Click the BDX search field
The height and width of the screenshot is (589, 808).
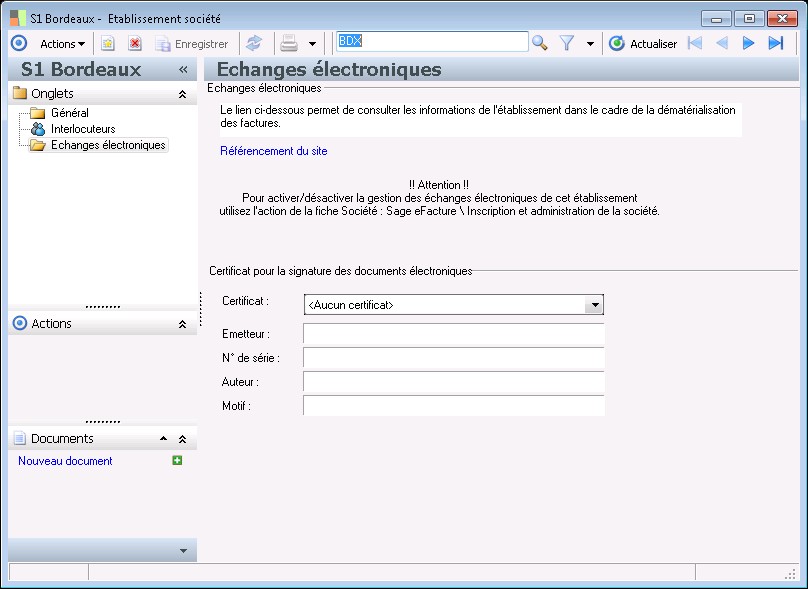coord(432,42)
